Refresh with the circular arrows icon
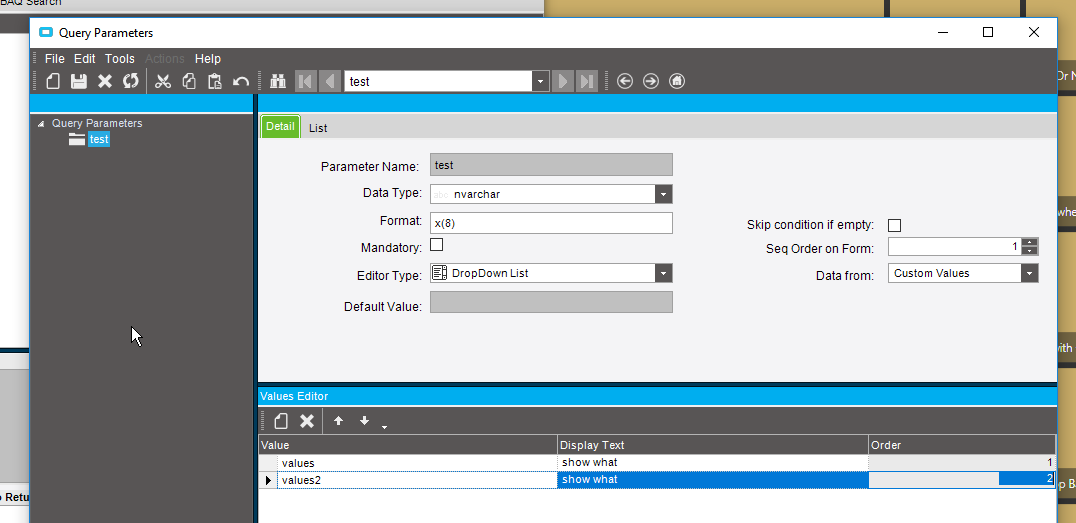Screen dimensions: 1076x523 click(130, 81)
